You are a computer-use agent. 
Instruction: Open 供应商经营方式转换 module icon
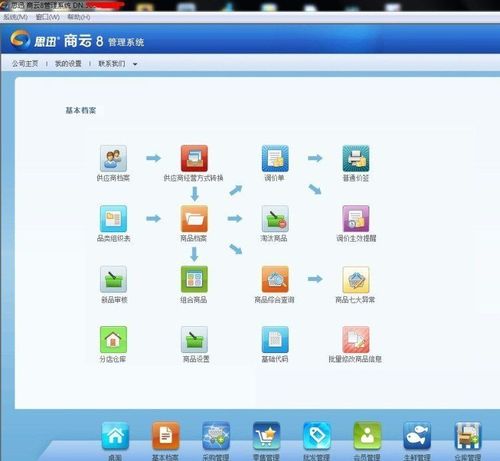pos(194,158)
